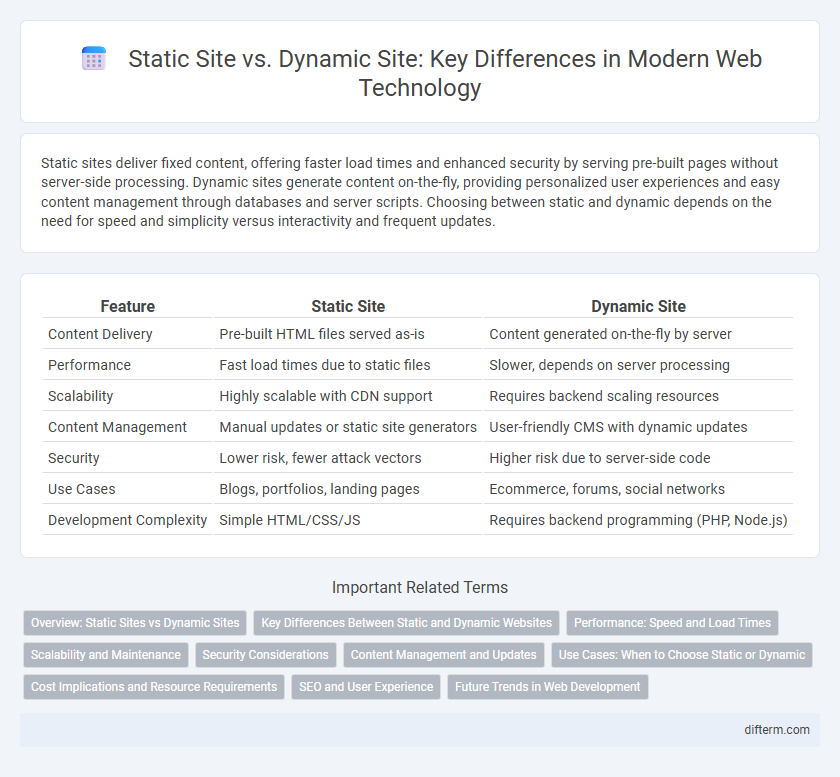Select 'Lower risk, fewer attack vectors' cell
Viewport: 840px width, 777px height.
[348, 458]
